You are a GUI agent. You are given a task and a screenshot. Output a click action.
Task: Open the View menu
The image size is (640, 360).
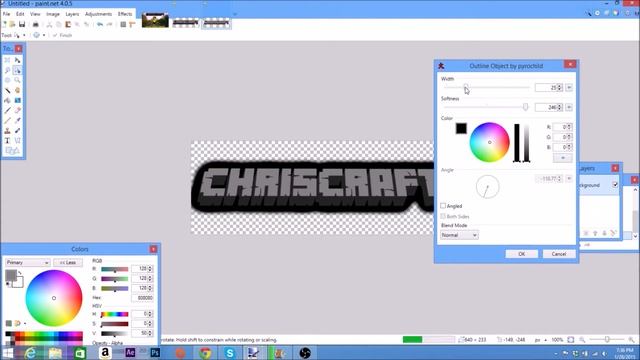click(35, 14)
